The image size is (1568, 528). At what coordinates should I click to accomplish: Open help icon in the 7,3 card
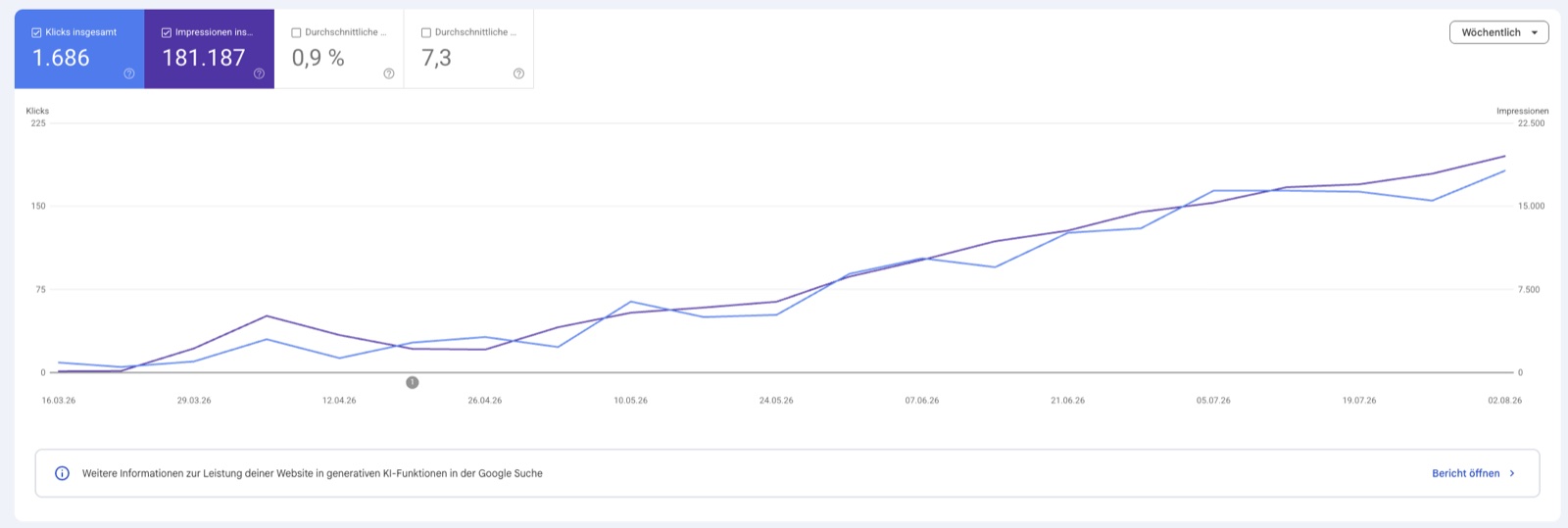tap(518, 73)
